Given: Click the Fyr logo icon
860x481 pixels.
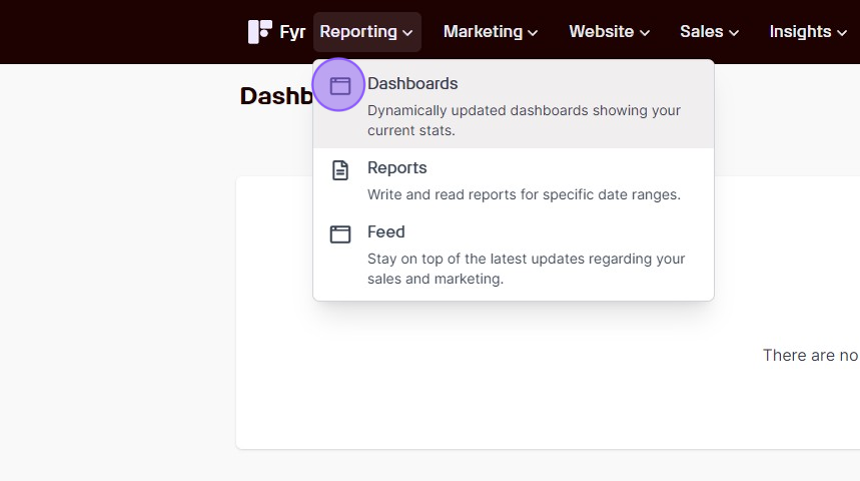Looking at the screenshot, I should 260,32.
